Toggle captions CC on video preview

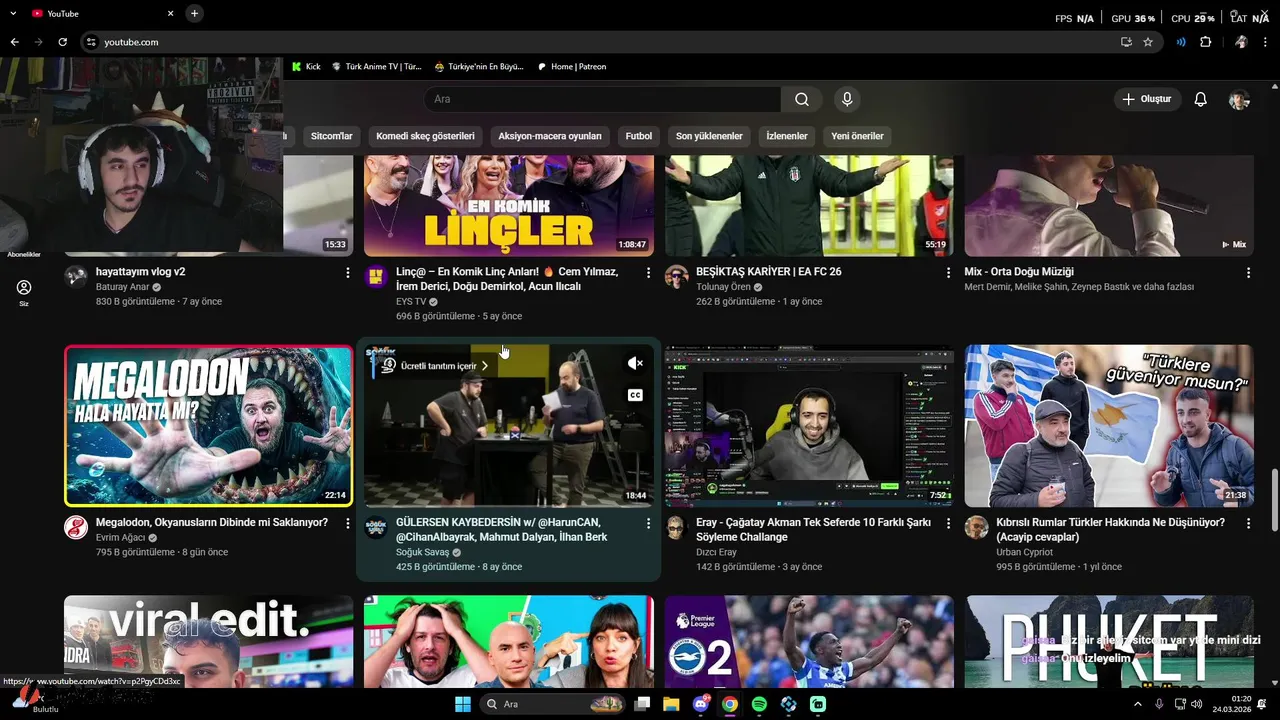[635, 395]
